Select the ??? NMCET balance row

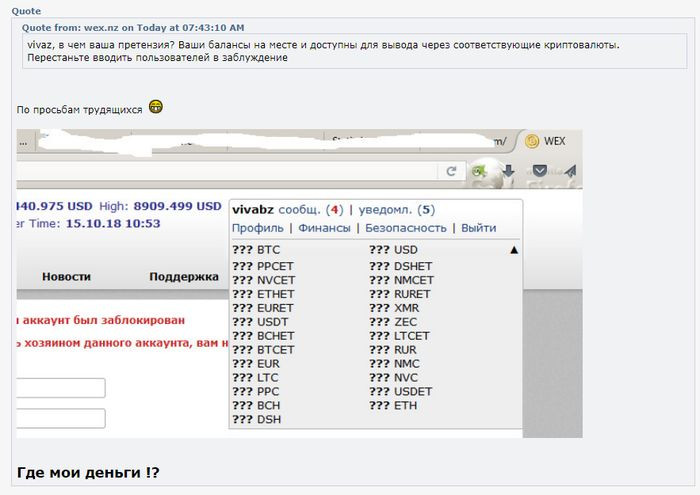[401, 280]
